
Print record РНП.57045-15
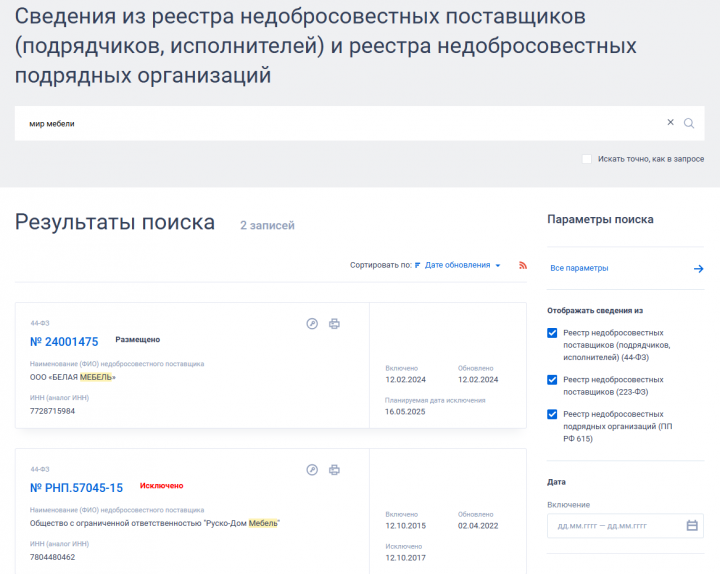335,470
